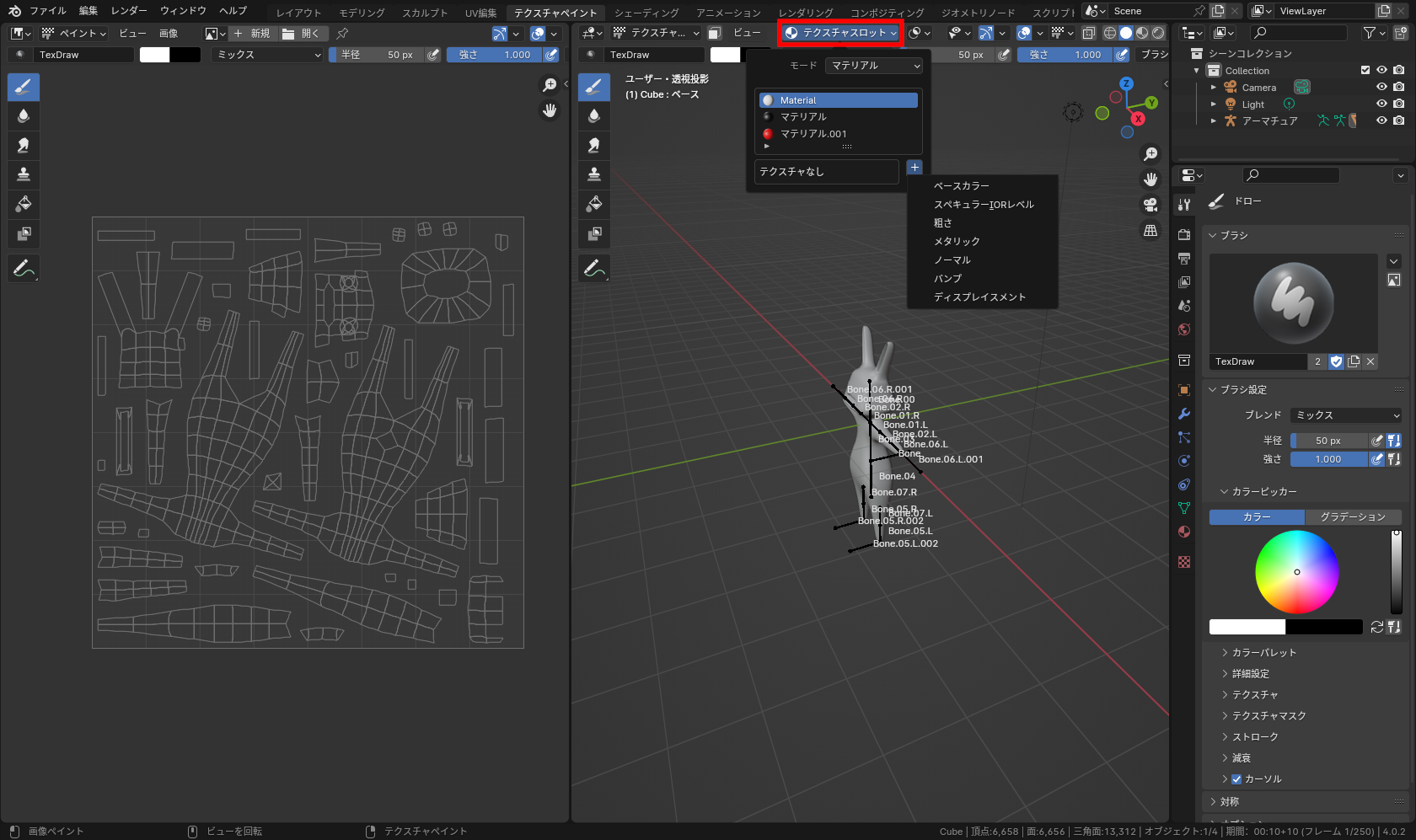Switch to the グラデーション button in color picker
This screenshot has width=1416, height=840.
tap(1354, 516)
